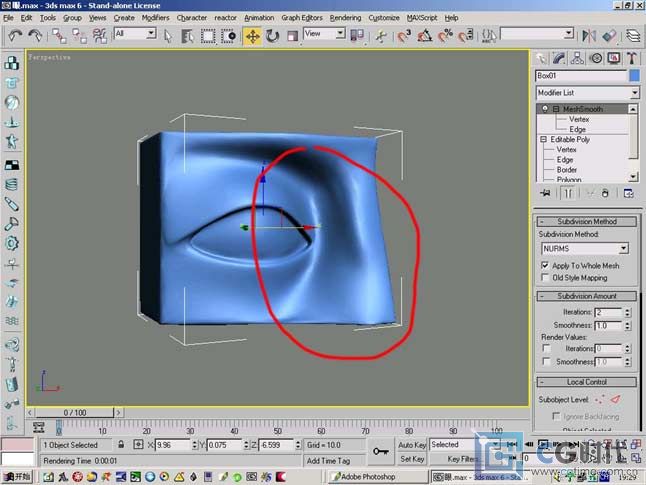The image size is (646, 485).
Task: Switch to Hierarchy command panel tab
Action: (x=577, y=59)
